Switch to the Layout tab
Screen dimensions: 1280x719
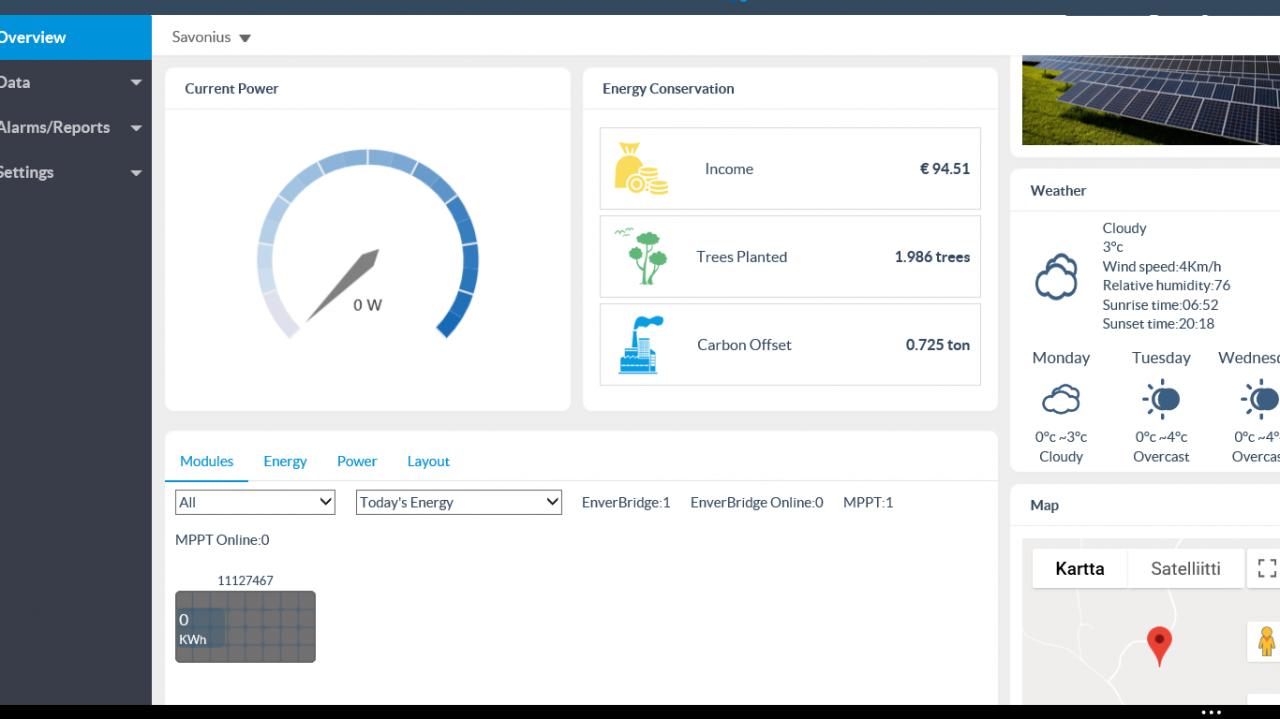(x=428, y=461)
